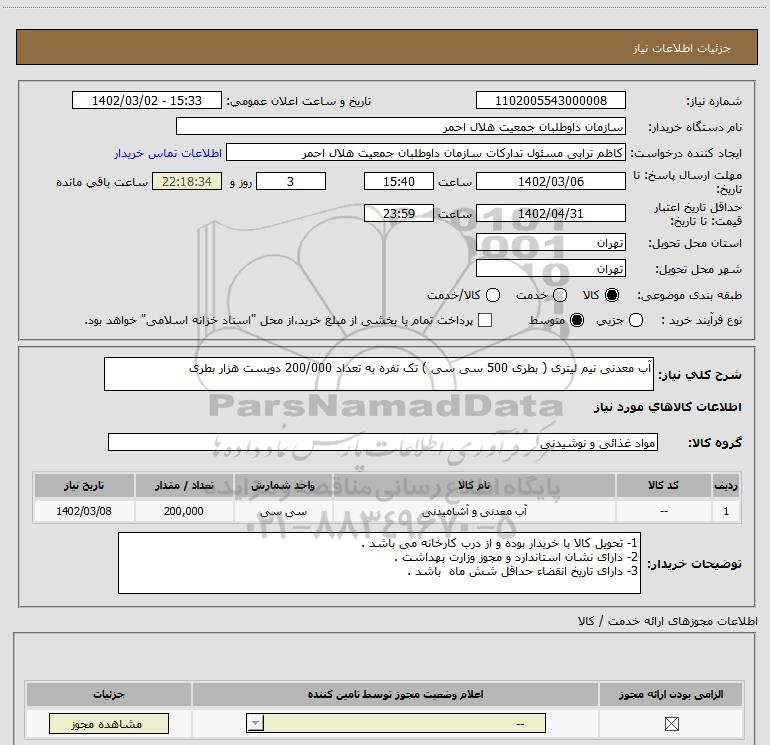Select the کالا radio button

pos(612,295)
